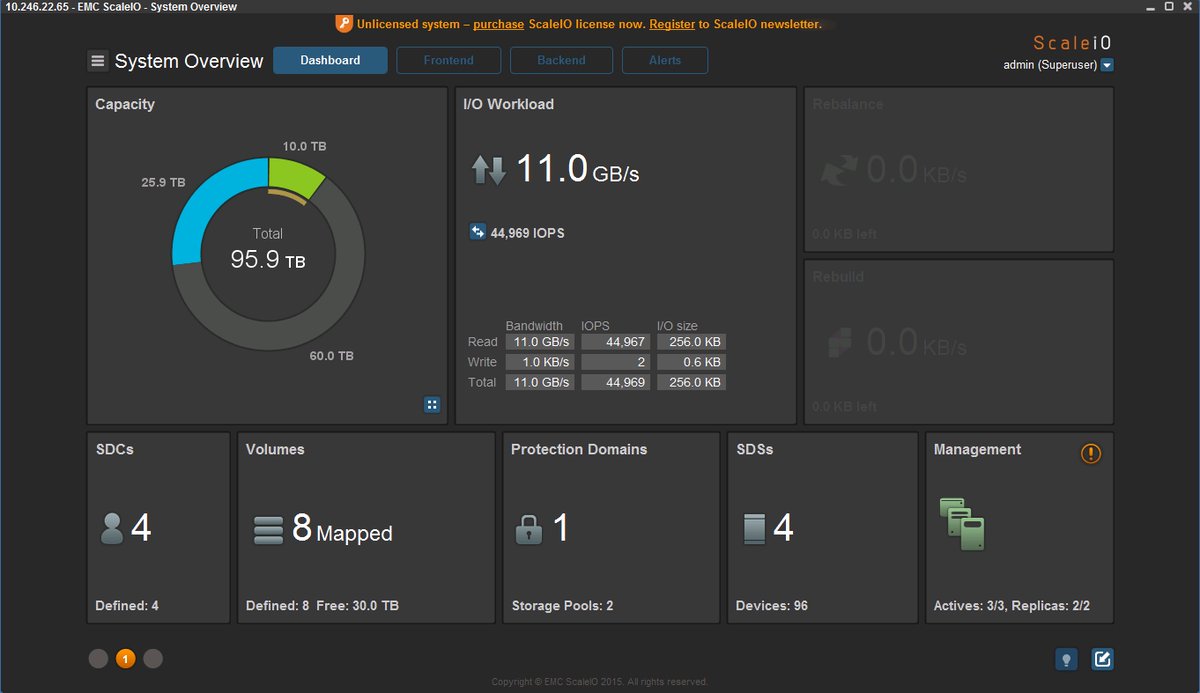Follow the purchase license link
Viewport: 1200px width, 693px height.
(498, 24)
